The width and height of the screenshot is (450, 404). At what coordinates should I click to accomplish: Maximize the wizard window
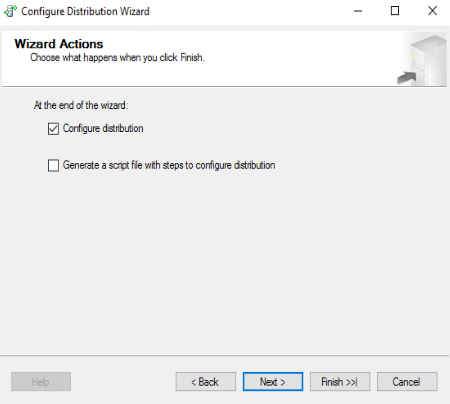coord(395,11)
